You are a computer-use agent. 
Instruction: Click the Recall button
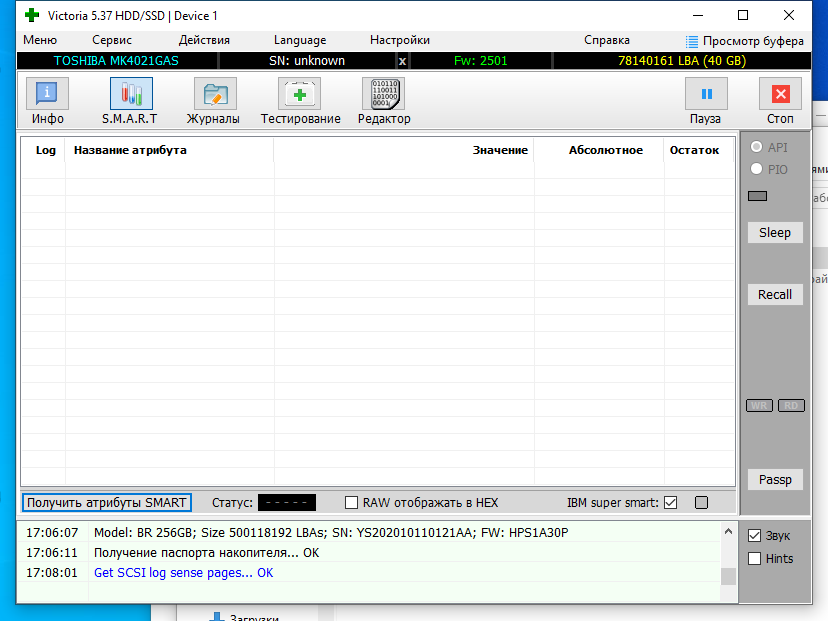775,294
